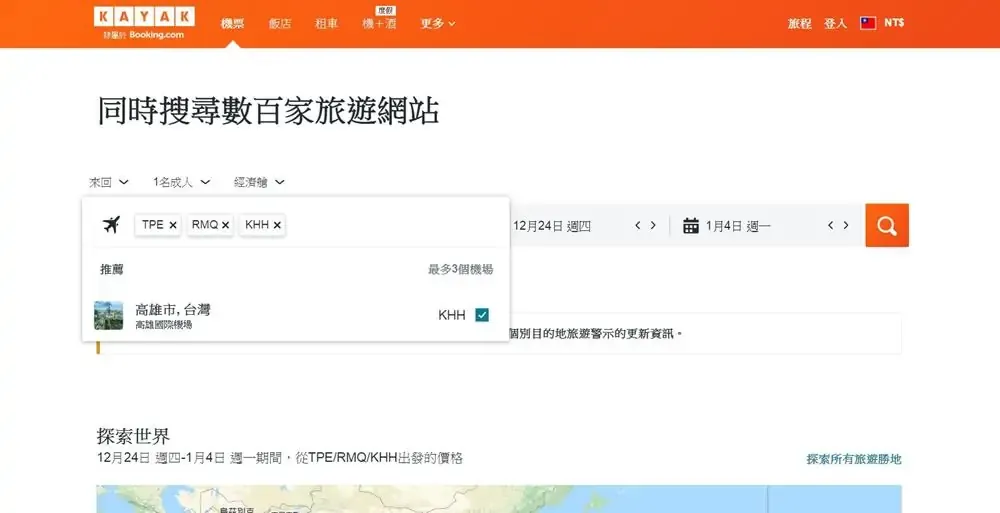Viewport: 1000px width, 513px height.
Task: Remove the TPE airport chip
Action: tap(173, 226)
